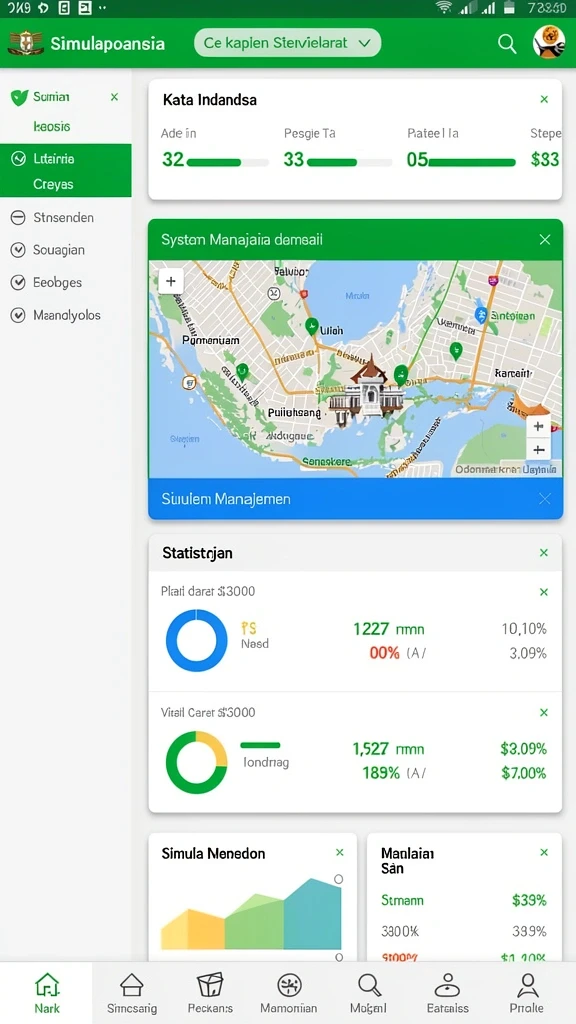Screen dimensions: 576x1024
Task: Open the Nark home tab
Action: tap(47, 993)
